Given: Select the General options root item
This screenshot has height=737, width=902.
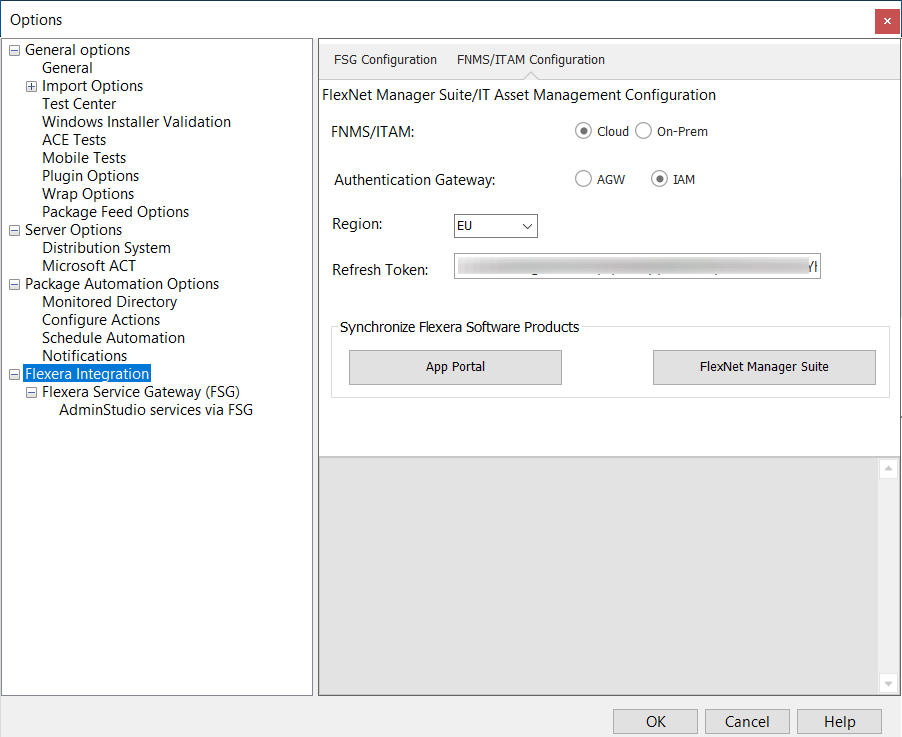Looking at the screenshot, I should pos(77,50).
